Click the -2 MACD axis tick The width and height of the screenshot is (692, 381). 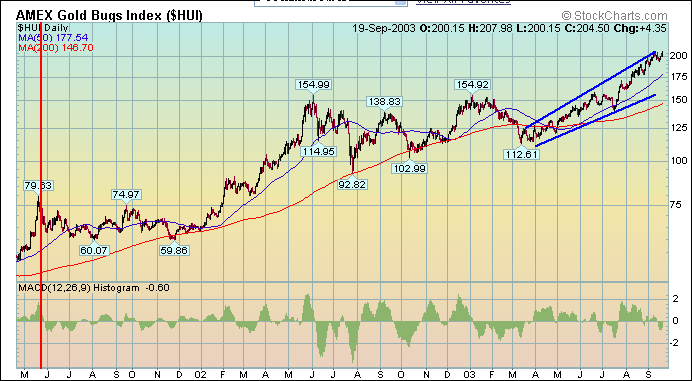[673, 343]
